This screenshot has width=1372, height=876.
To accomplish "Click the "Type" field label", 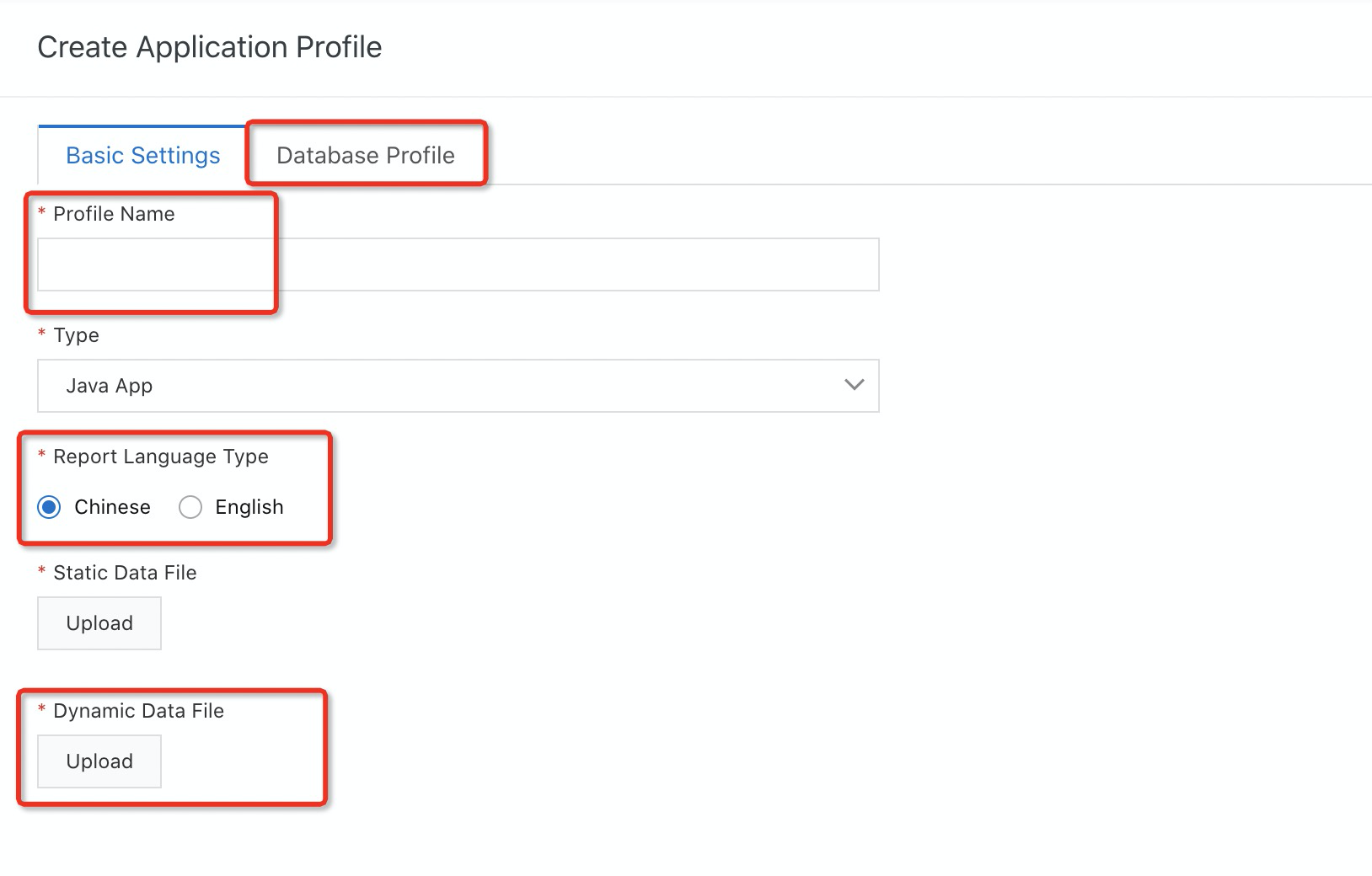I will point(76,335).
